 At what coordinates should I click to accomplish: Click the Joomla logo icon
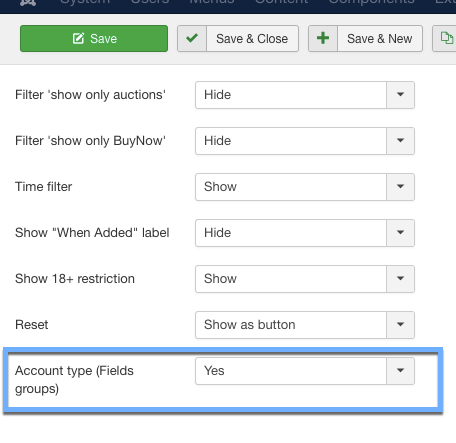(28, 3)
